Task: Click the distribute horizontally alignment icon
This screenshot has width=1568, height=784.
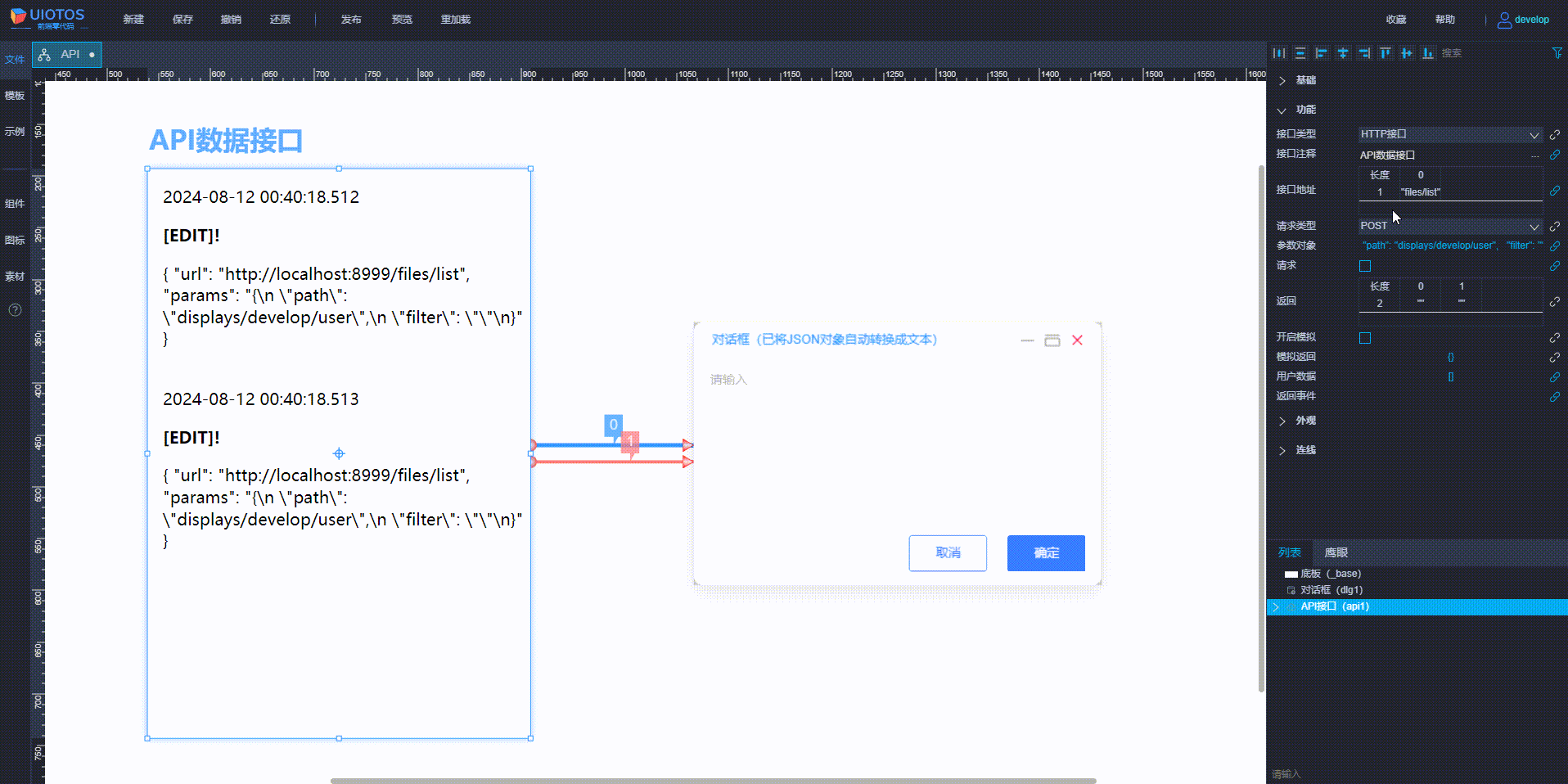Action: pos(1279,53)
